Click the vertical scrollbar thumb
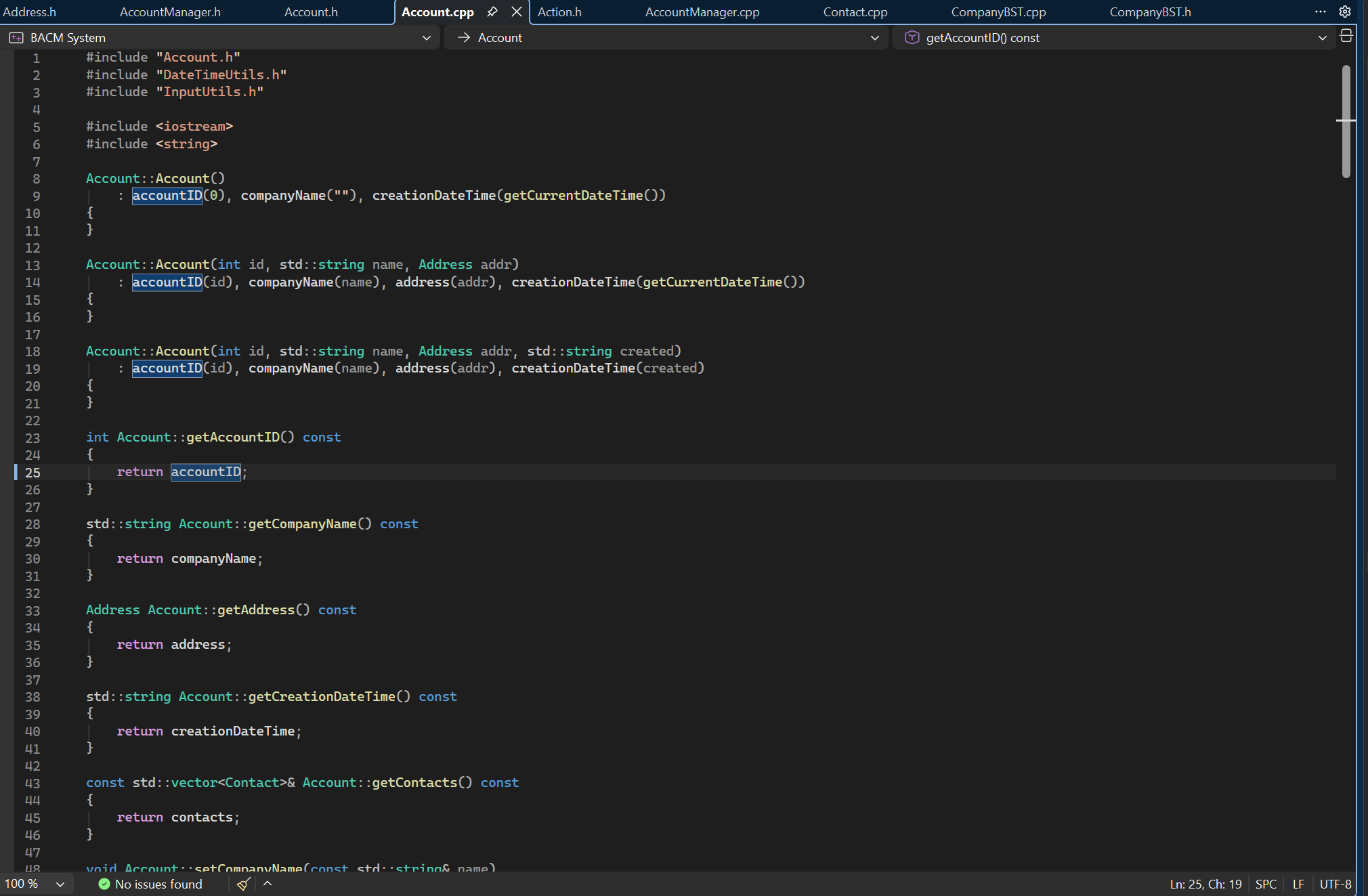This screenshot has width=1368, height=896. [x=1346, y=122]
